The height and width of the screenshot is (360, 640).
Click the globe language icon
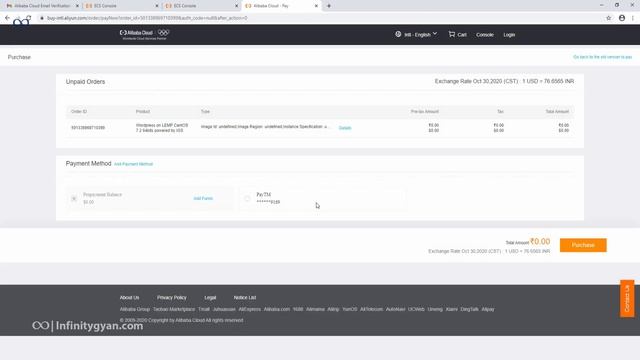(x=398, y=34)
